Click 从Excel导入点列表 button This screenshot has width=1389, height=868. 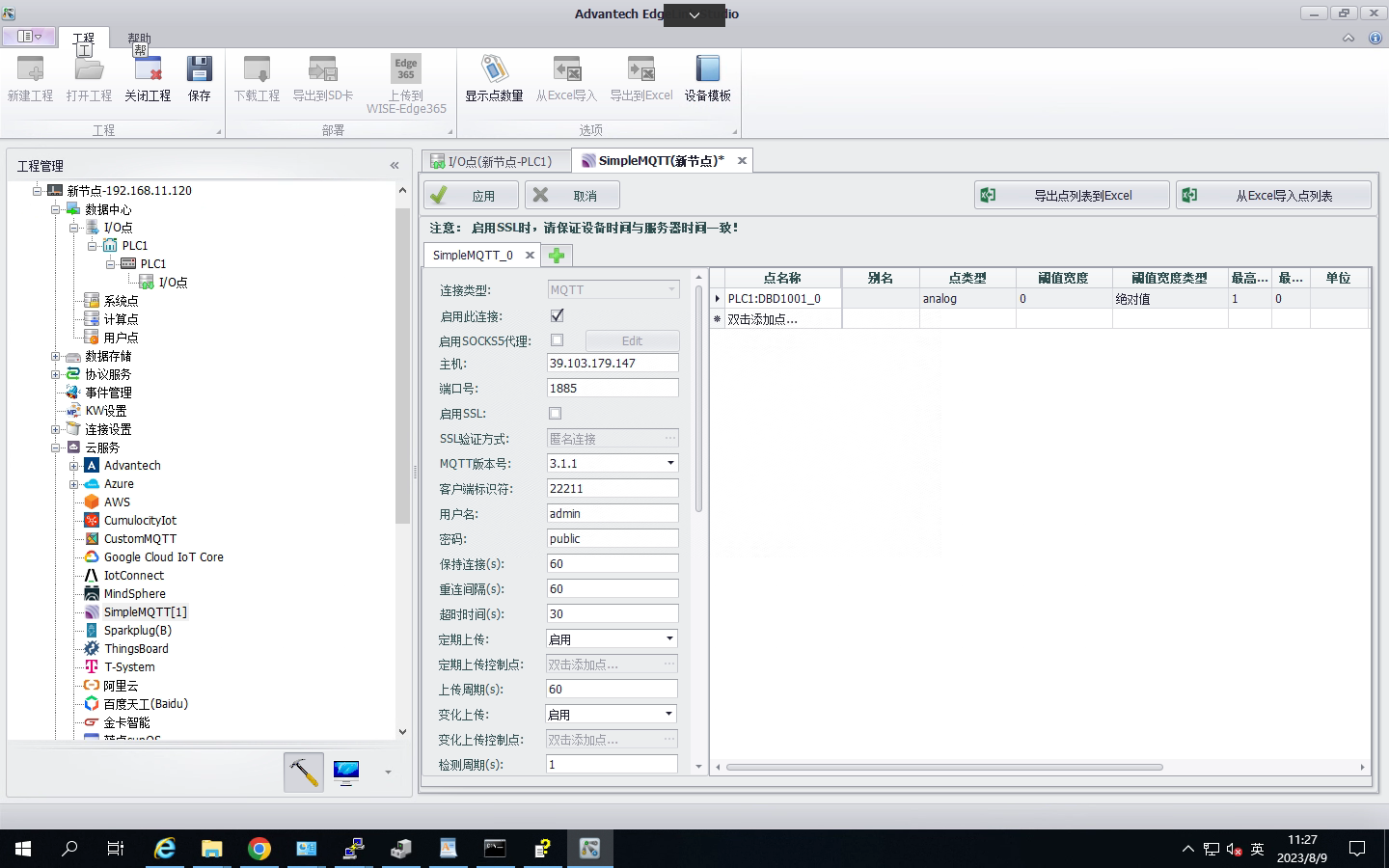[1273, 195]
